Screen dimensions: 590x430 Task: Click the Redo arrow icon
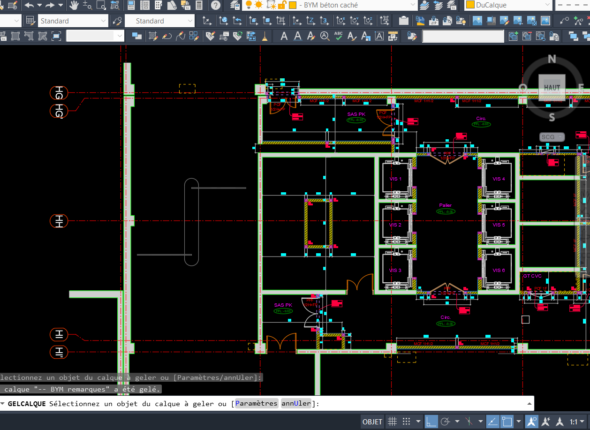pyautogui.click(x=50, y=5)
